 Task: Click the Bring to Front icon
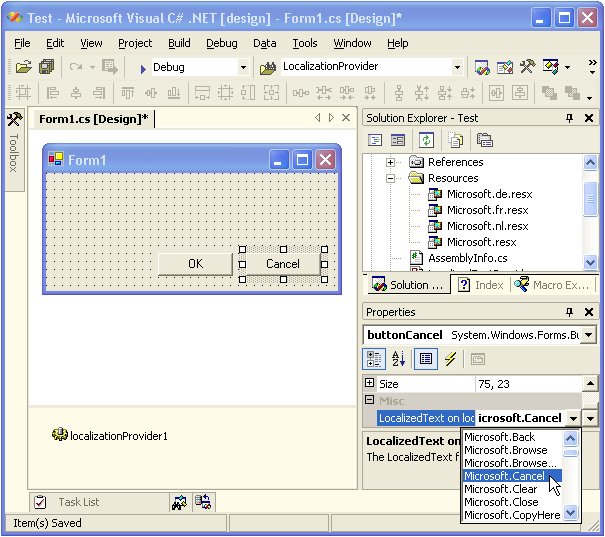(549, 93)
